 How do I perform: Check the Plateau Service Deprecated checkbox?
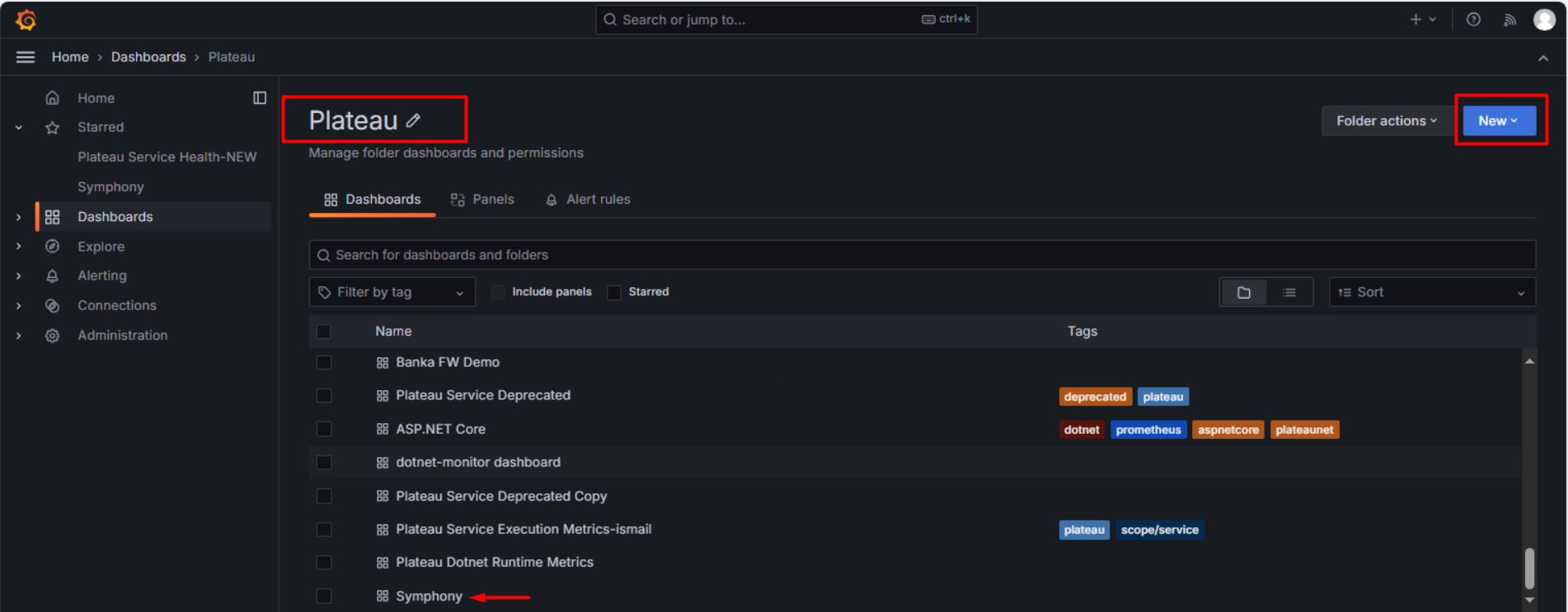[x=324, y=396]
